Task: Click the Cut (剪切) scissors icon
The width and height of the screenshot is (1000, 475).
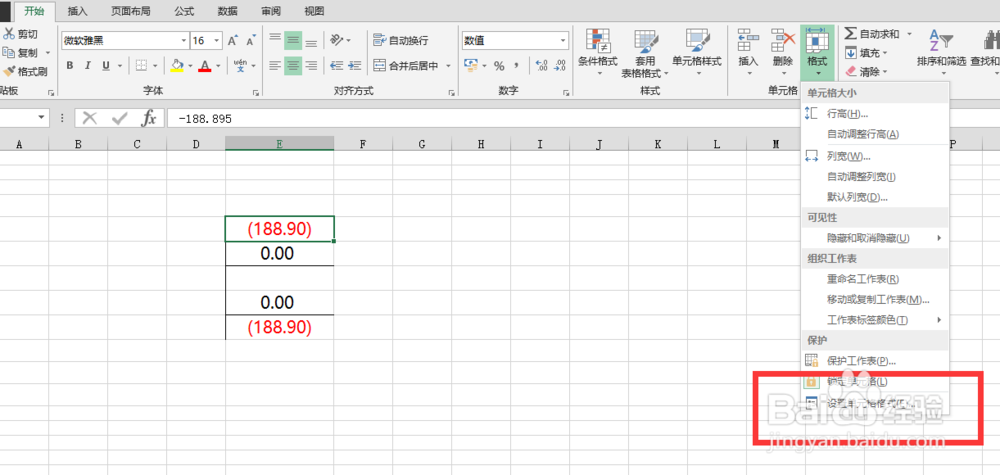Action: pos(8,34)
